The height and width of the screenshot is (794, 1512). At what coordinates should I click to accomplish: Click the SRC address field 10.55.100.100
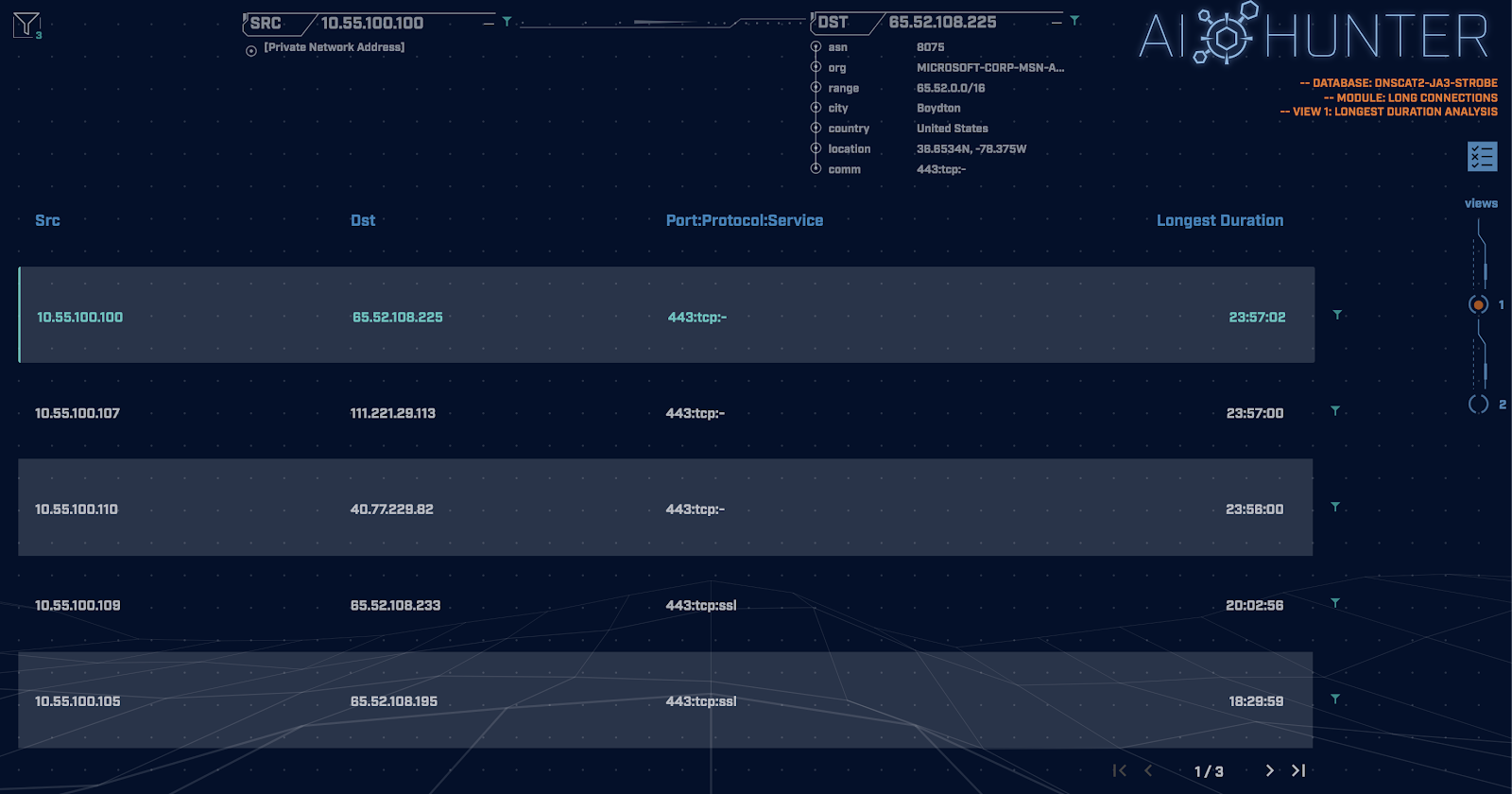tap(372, 23)
